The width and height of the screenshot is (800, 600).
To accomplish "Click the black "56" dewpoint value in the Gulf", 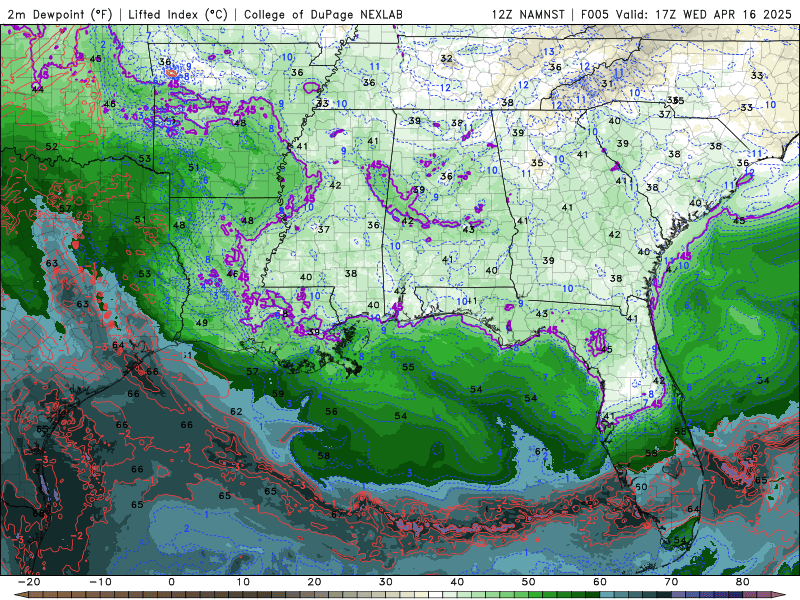I will [332, 411].
